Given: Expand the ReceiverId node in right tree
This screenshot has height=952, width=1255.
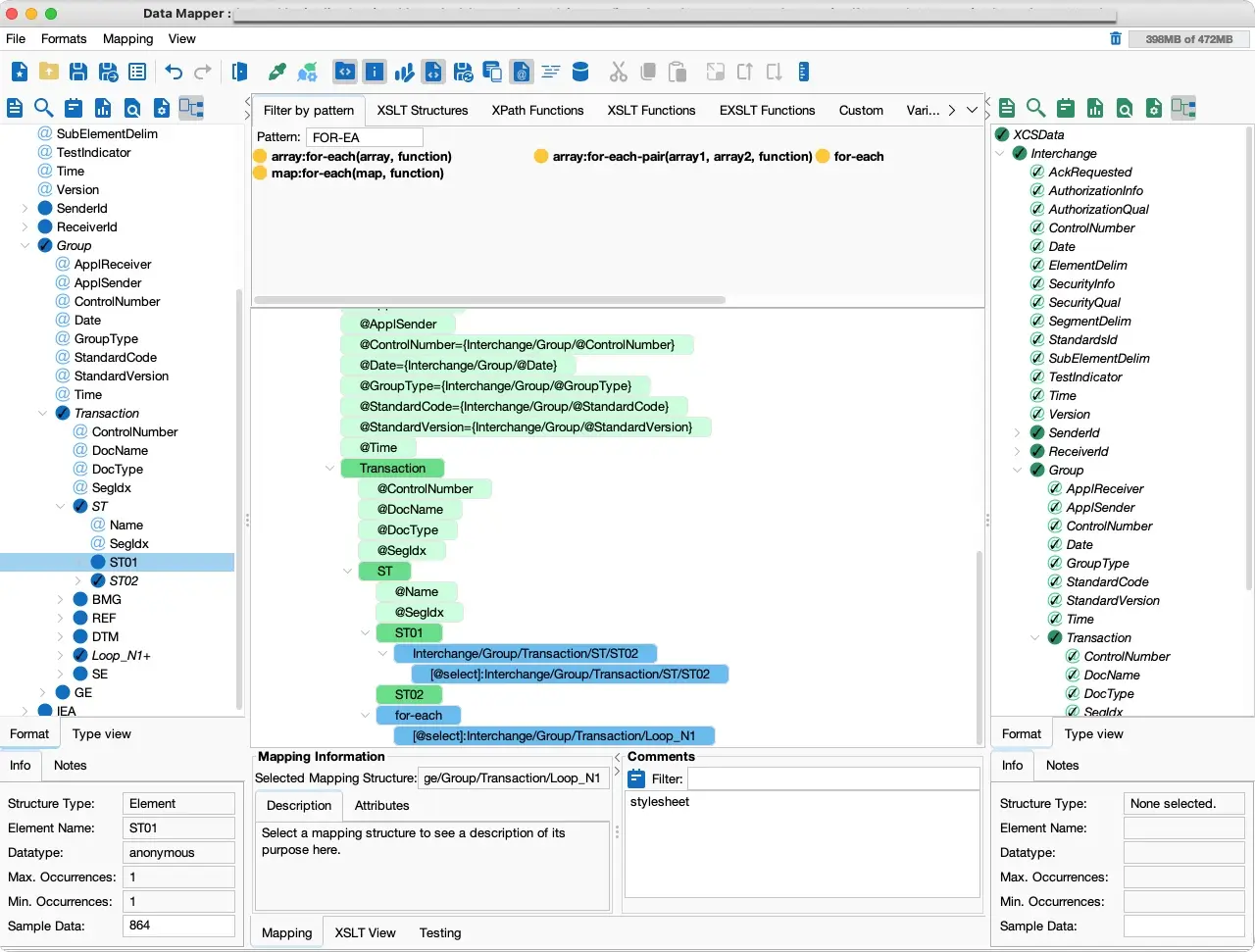Looking at the screenshot, I should [x=1018, y=451].
